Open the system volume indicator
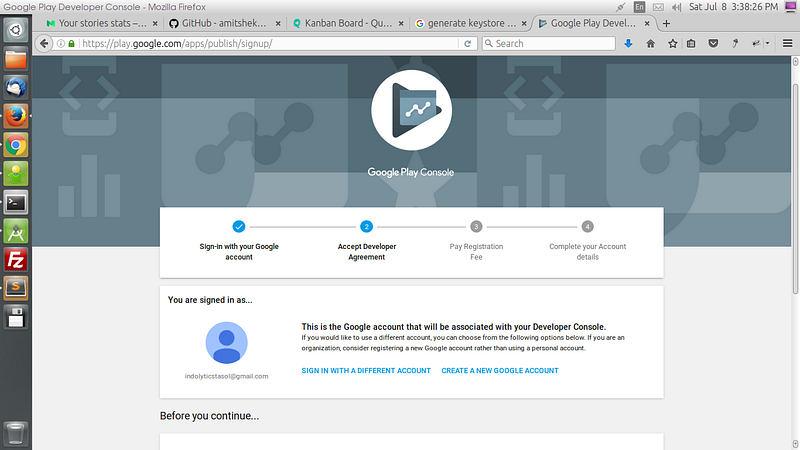This screenshot has width=800, height=450. click(x=677, y=7)
